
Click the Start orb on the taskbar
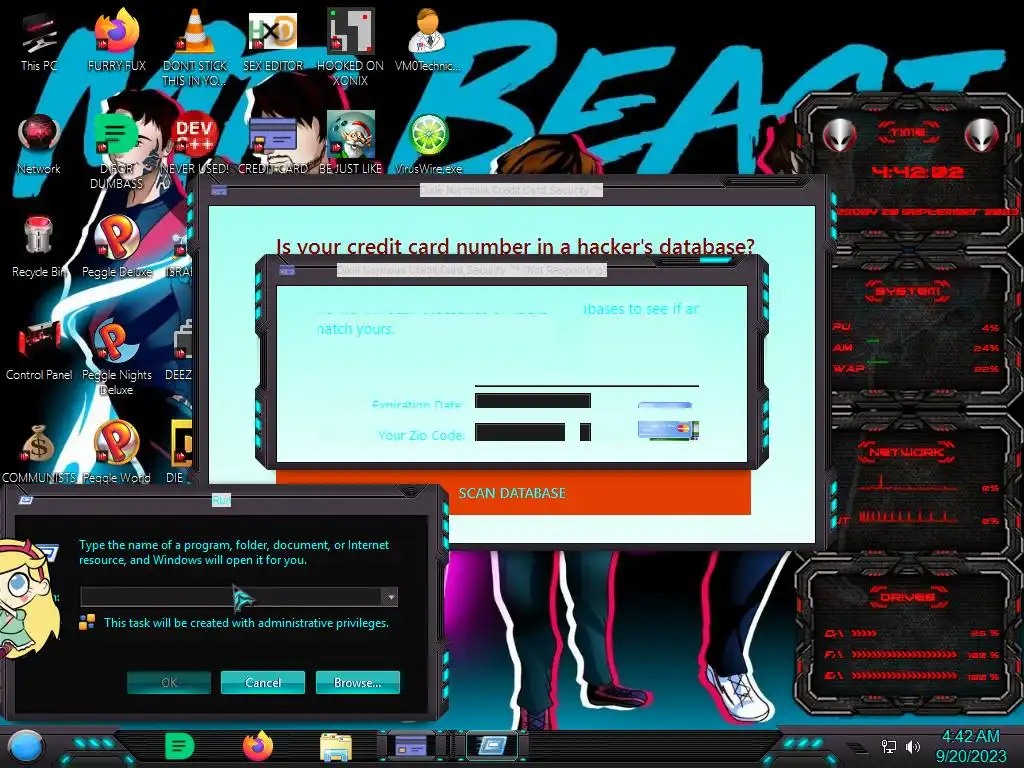[26, 746]
